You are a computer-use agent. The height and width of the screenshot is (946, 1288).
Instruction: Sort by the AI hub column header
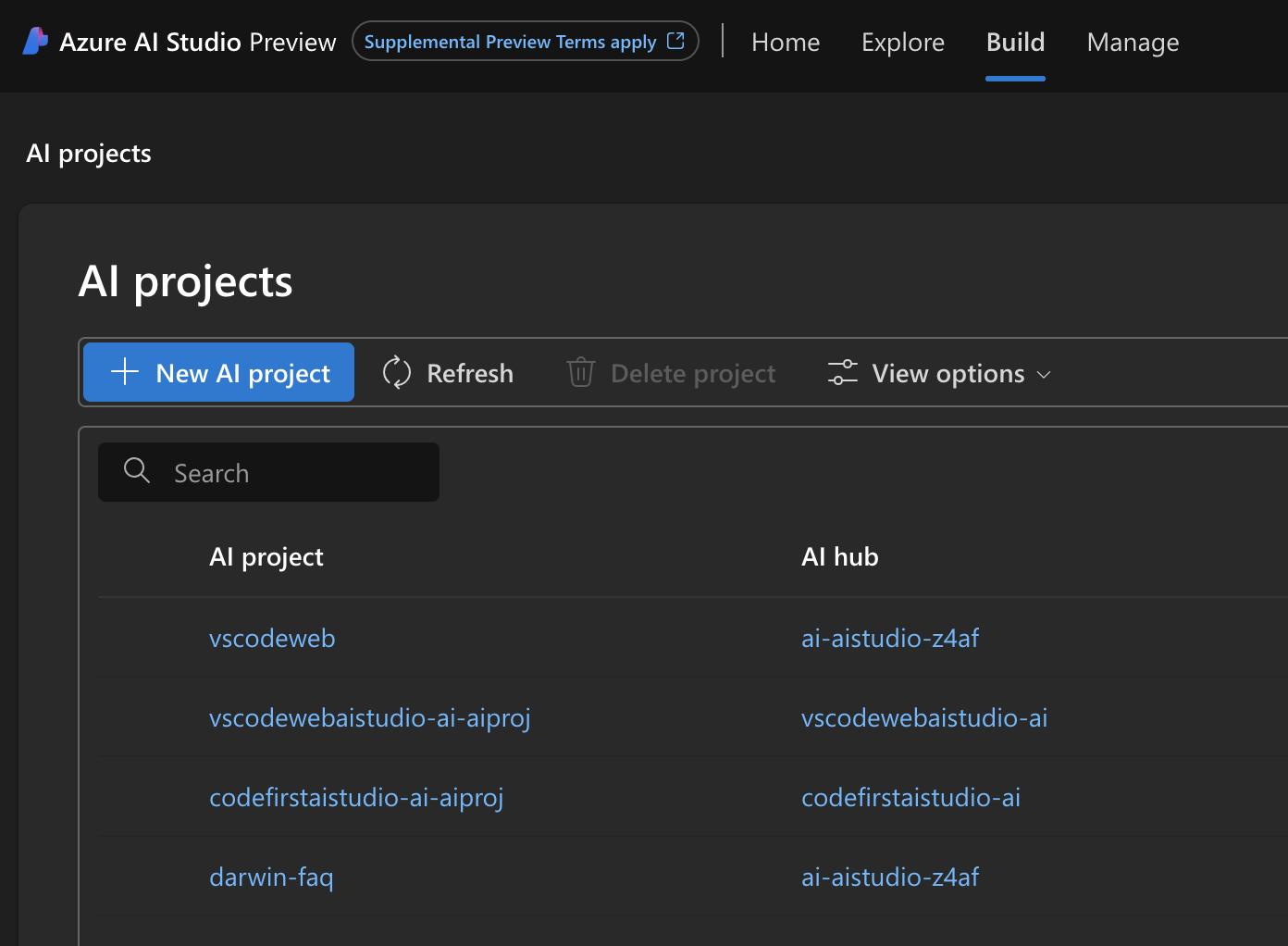840,556
